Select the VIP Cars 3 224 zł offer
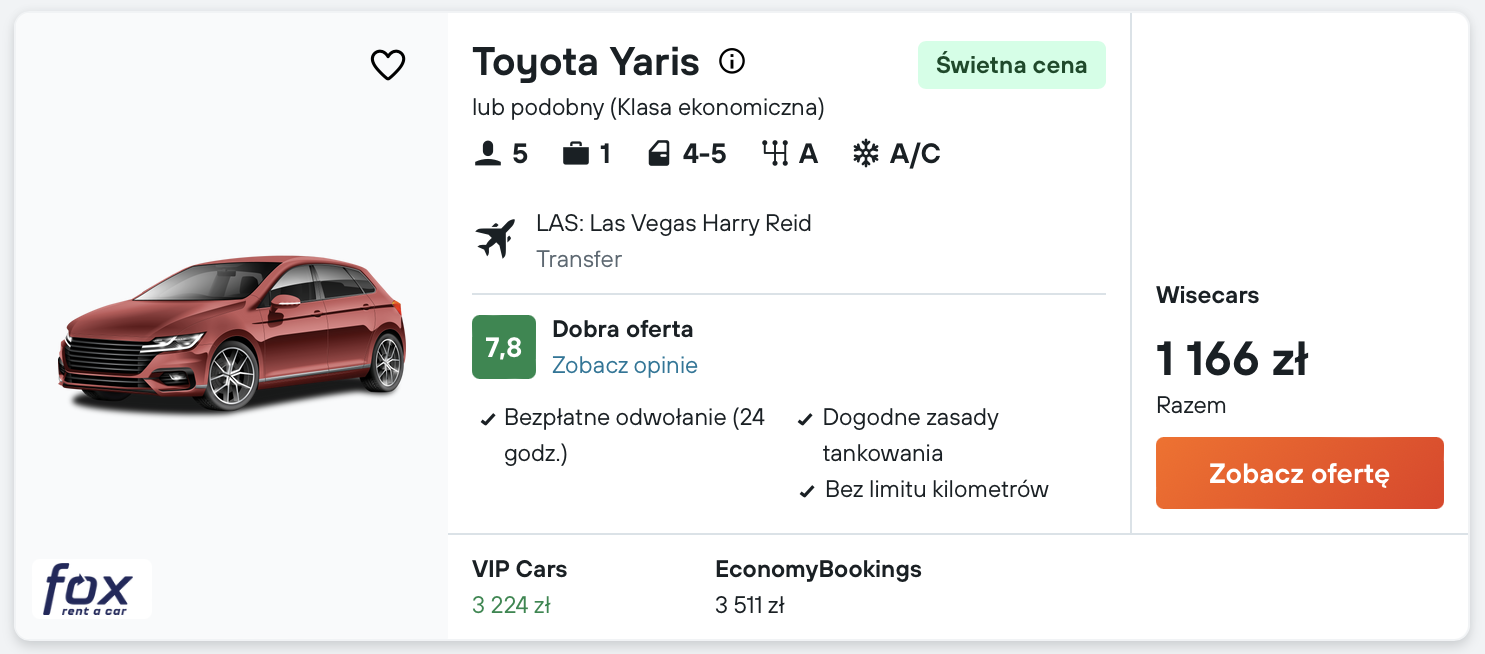Image resolution: width=1485 pixels, height=654 pixels. tap(519, 587)
